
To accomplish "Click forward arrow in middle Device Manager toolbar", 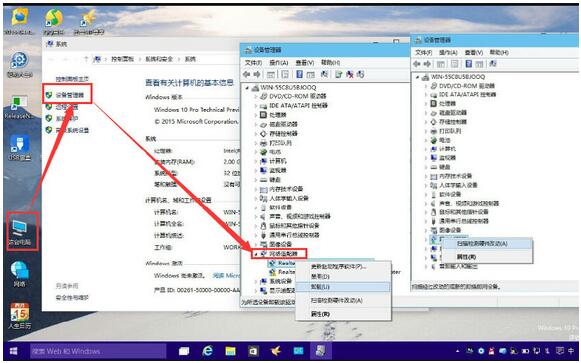I will 257,74.
